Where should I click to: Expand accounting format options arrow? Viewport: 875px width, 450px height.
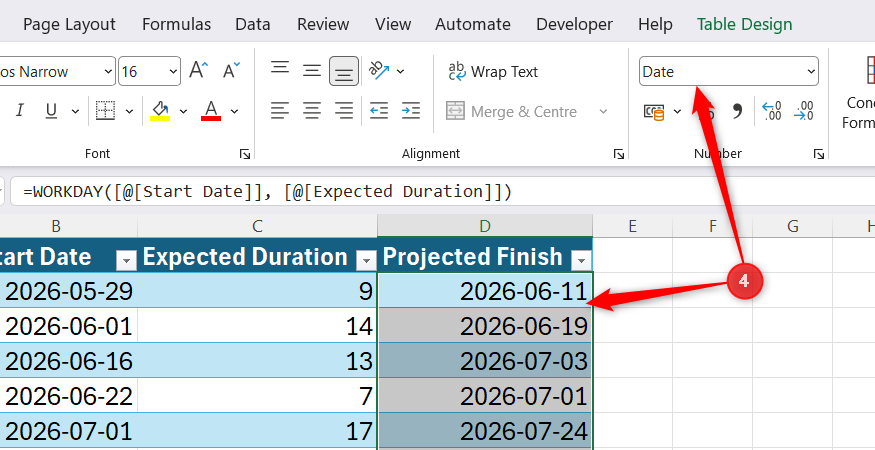click(677, 112)
